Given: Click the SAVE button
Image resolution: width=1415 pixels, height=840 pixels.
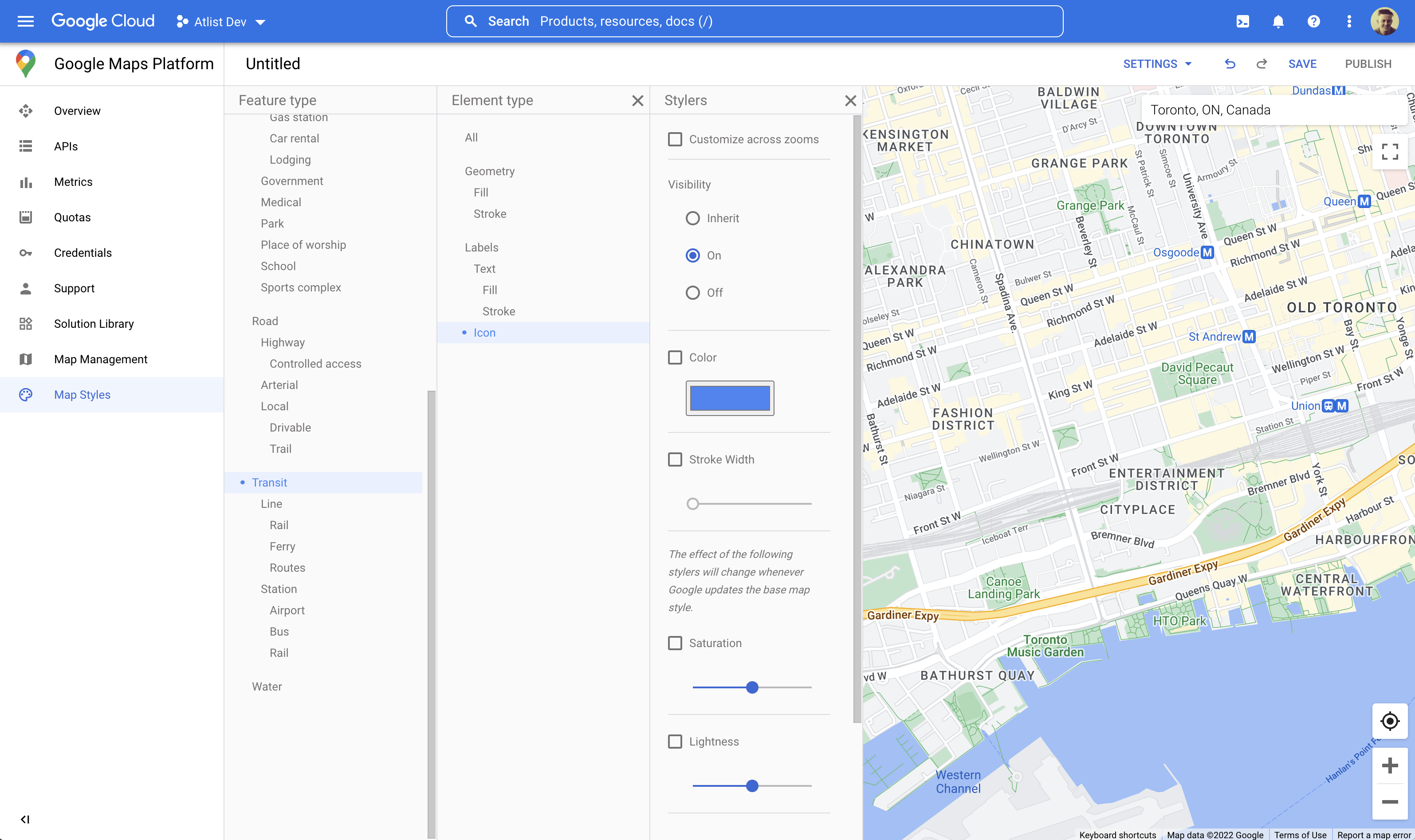Looking at the screenshot, I should point(1302,63).
